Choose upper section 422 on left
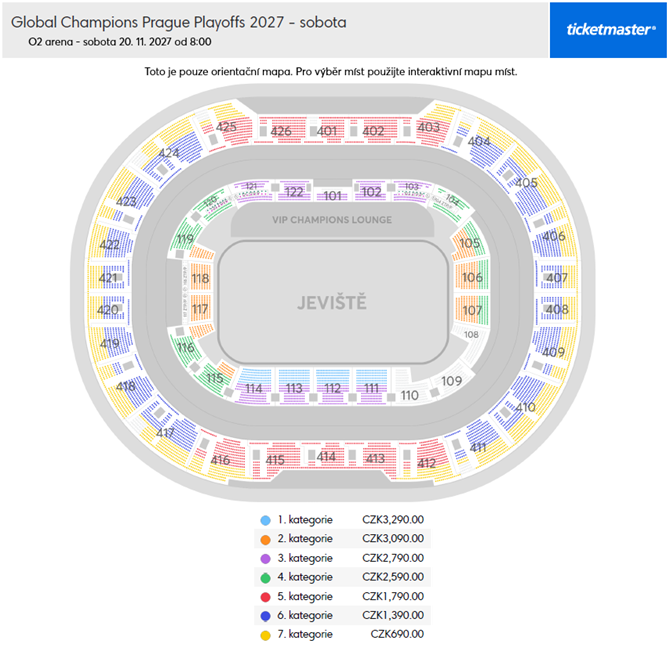 [x=110, y=245]
